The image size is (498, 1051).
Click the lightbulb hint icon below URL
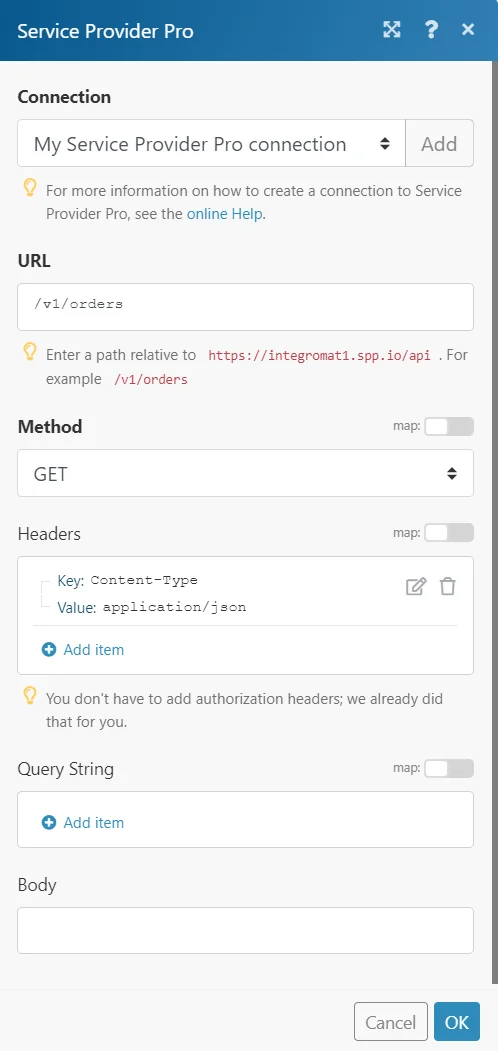tap(30, 352)
